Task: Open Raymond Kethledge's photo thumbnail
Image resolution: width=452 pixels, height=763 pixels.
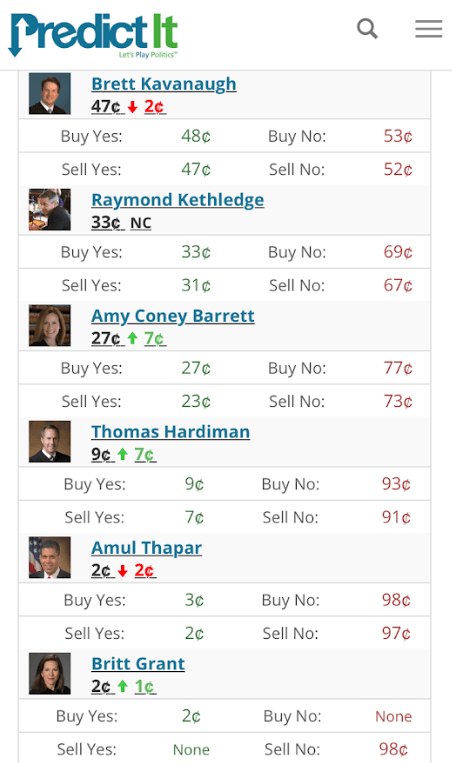Action: (50, 209)
